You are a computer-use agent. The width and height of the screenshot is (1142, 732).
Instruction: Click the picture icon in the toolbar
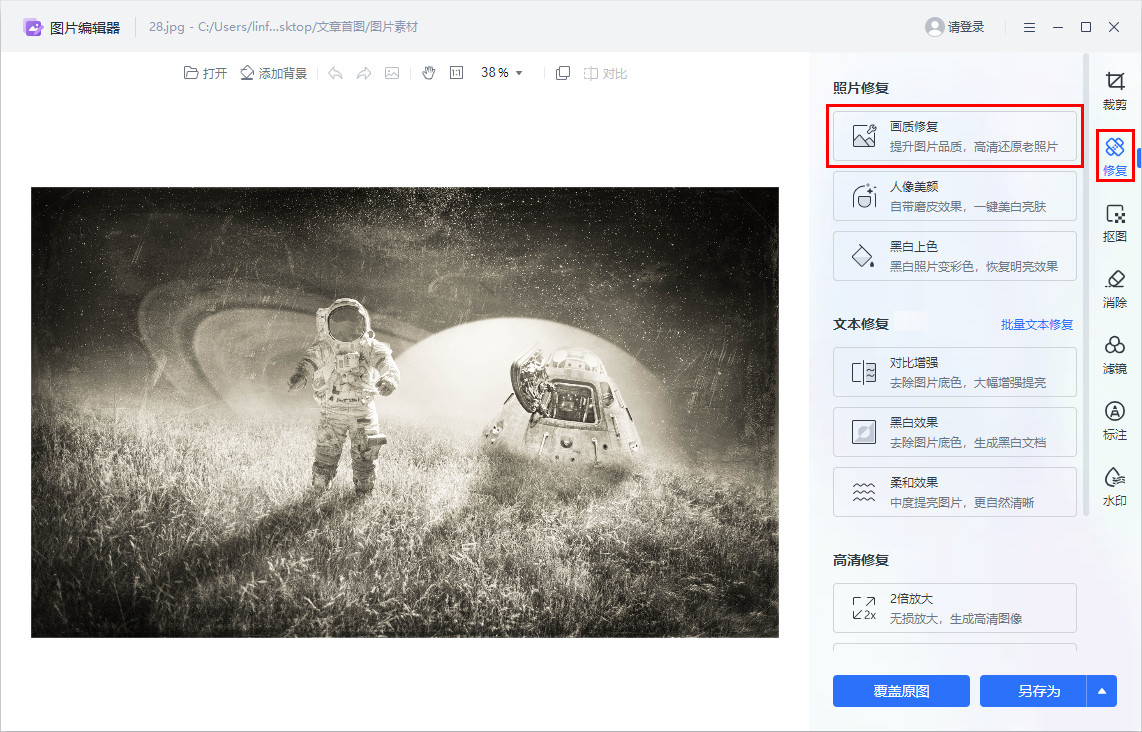coord(392,73)
